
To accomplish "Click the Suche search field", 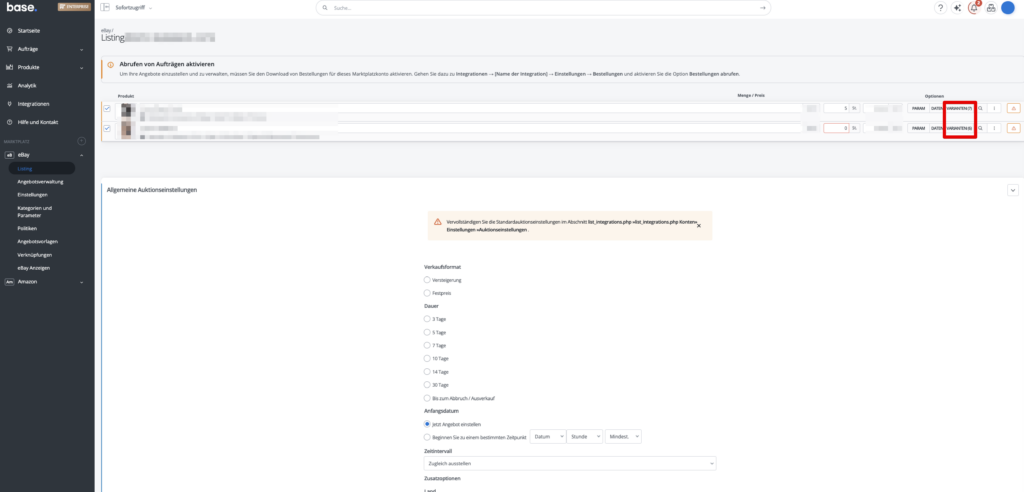I will (x=543, y=8).
